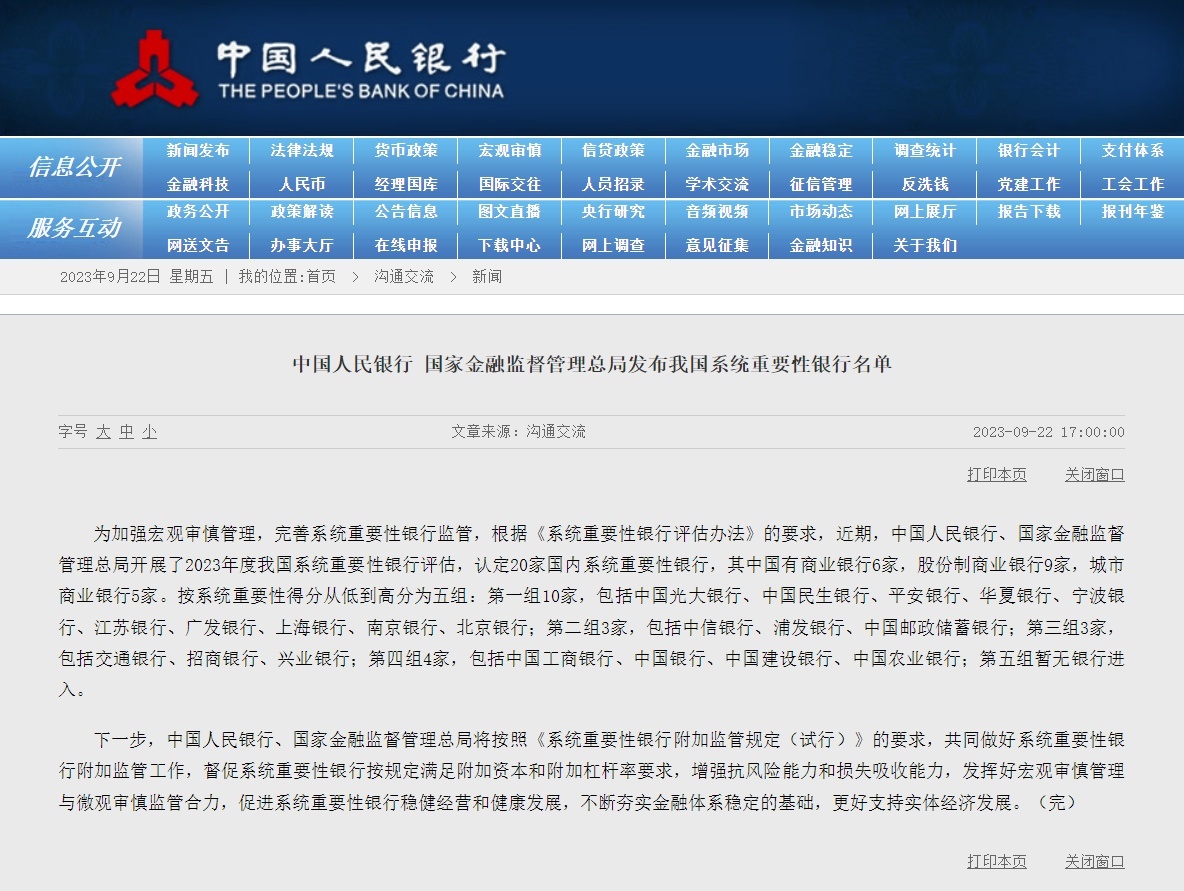Click the 信息公开 section header
Screen dimensions: 1184x891
point(73,167)
